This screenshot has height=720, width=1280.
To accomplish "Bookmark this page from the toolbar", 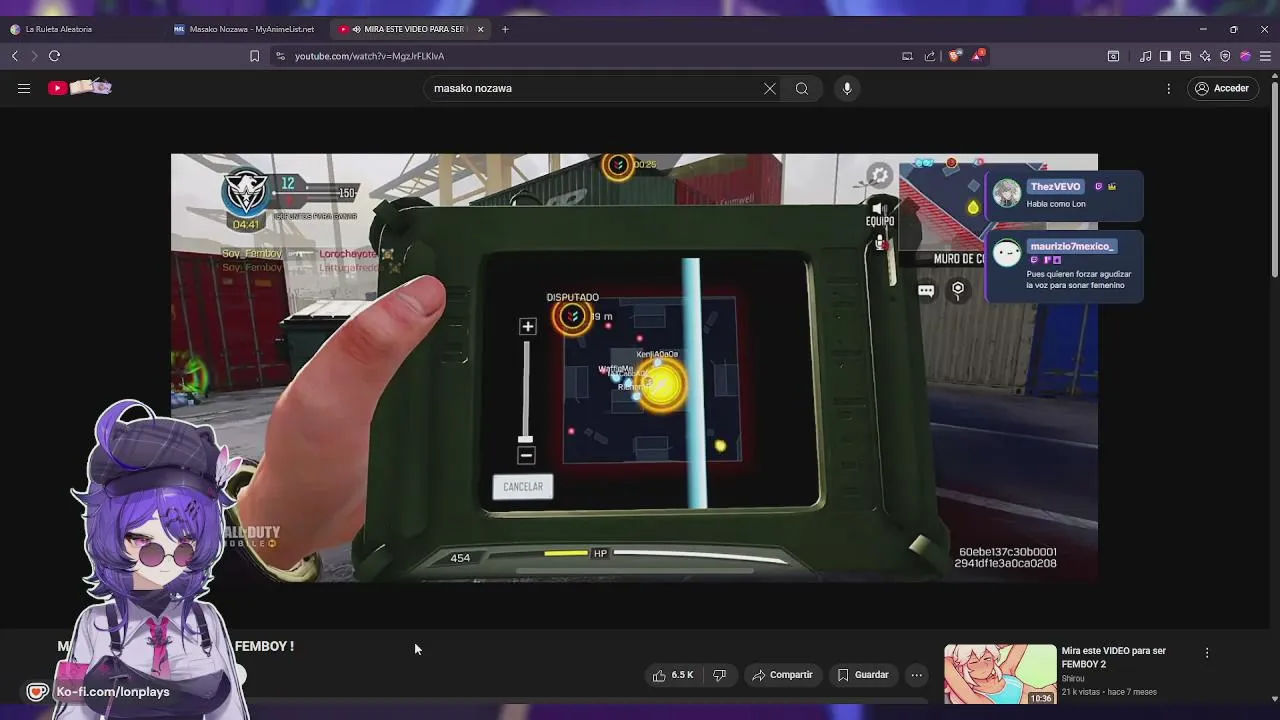I will [254, 56].
